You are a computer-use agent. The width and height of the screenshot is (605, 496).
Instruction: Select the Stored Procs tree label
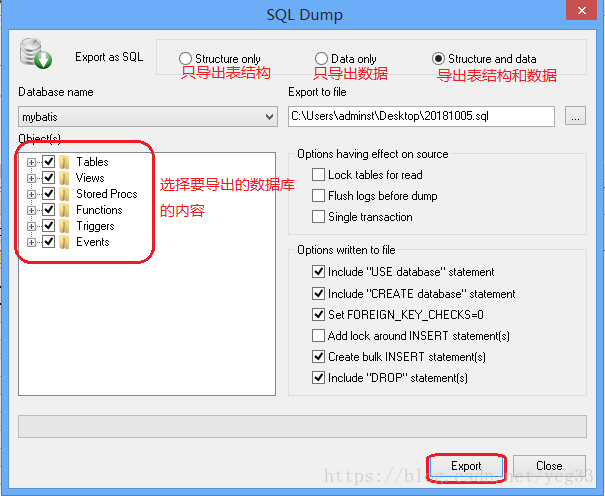[106, 194]
